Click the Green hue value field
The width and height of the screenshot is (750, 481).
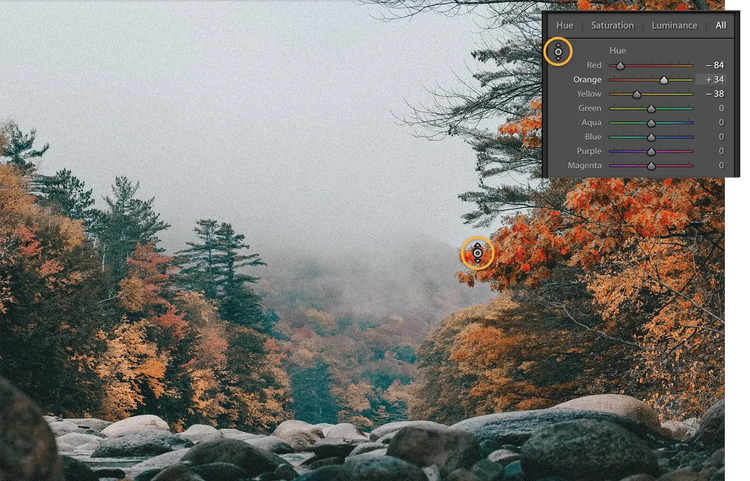(719, 108)
